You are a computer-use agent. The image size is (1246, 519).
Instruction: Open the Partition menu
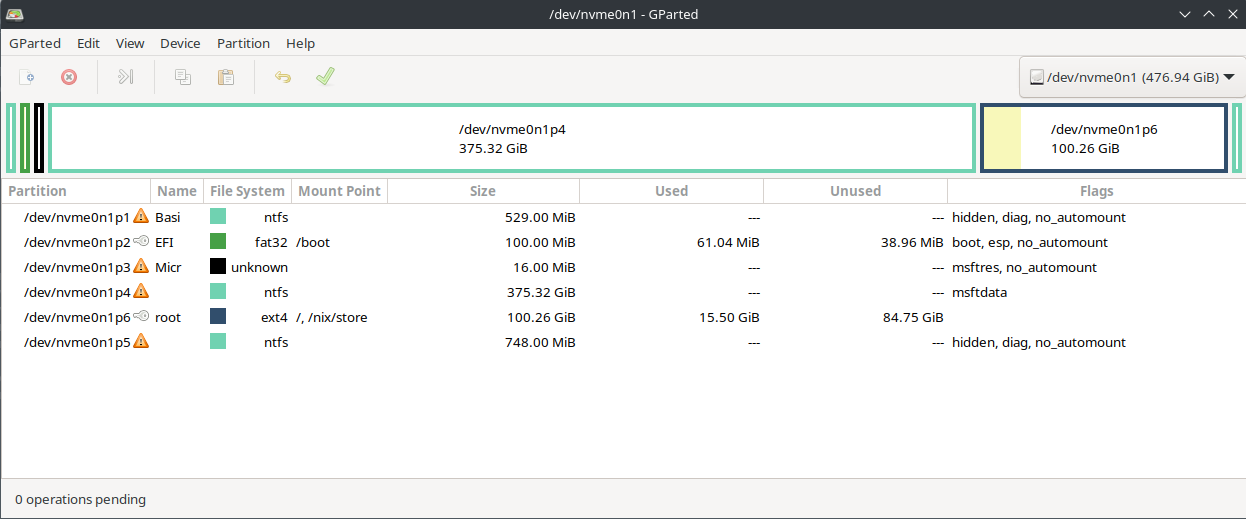[244, 43]
